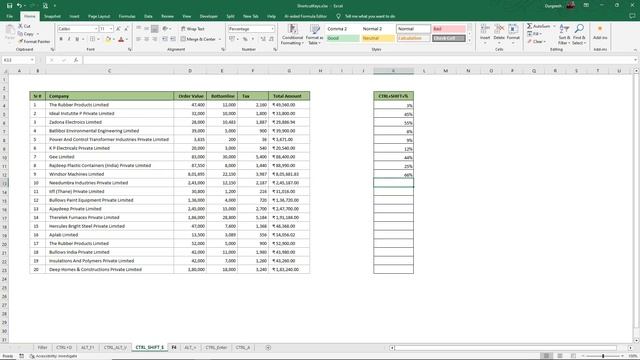The width and height of the screenshot is (640, 360).
Task: Save the workbook from Quick Access Toolbar
Action: click(x=9, y=6)
